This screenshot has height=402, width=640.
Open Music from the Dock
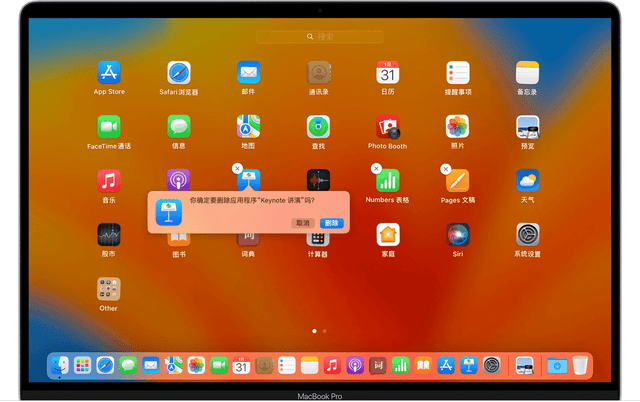pyautogui.click(x=332, y=365)
